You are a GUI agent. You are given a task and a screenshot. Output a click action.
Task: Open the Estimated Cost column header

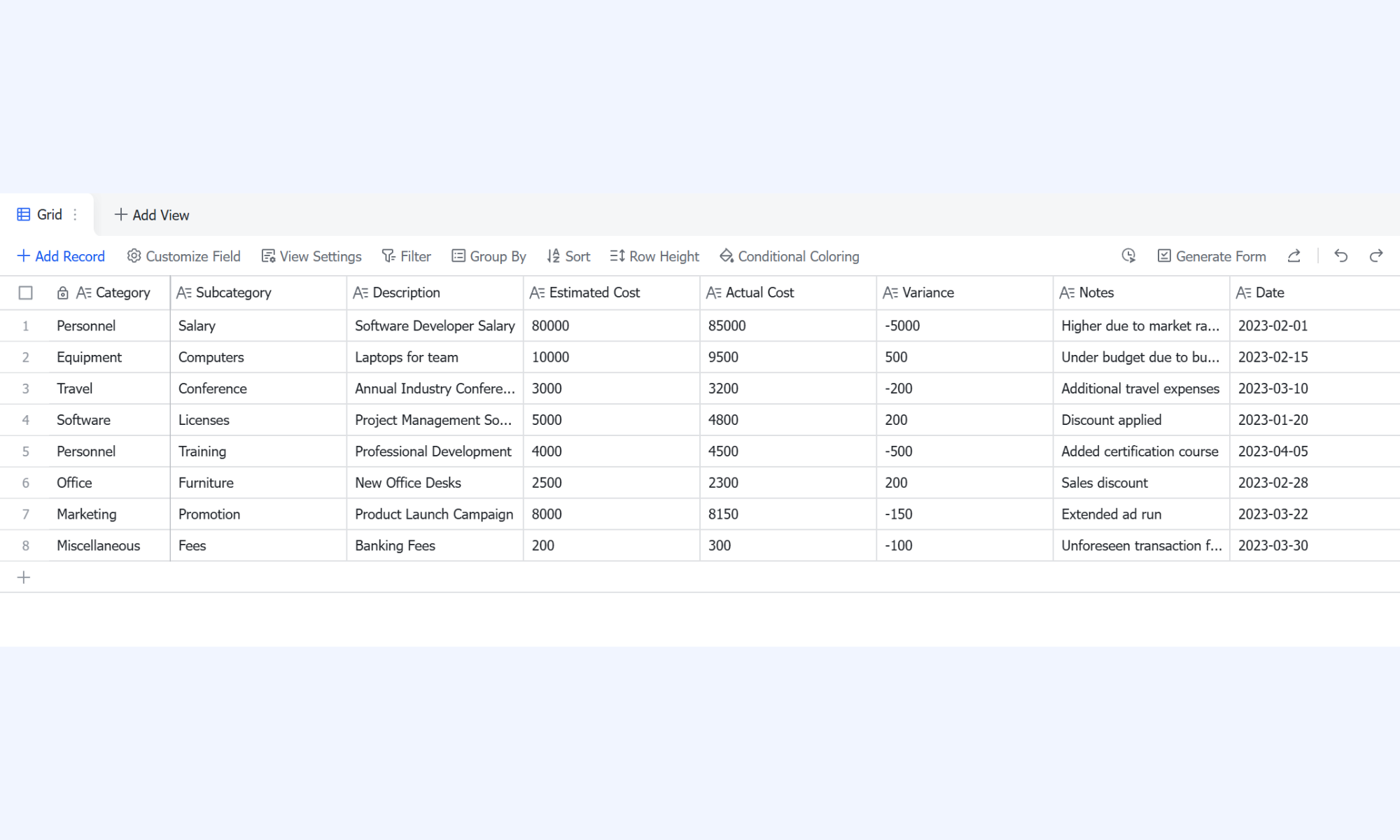point(611,293)
